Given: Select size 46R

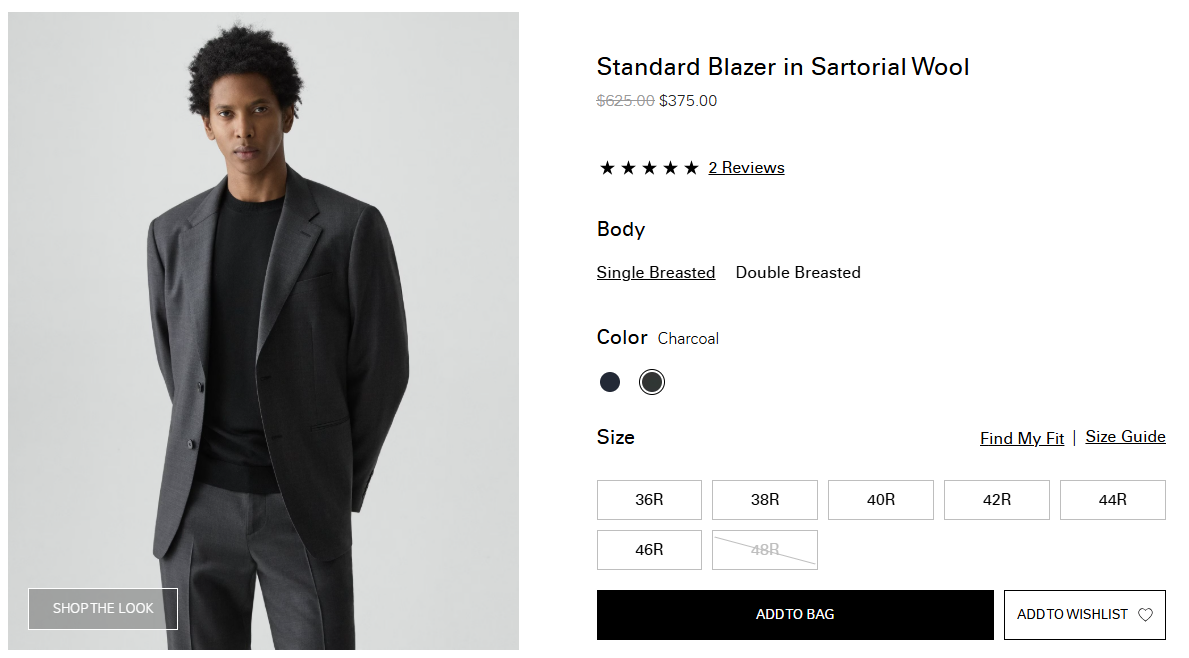Looking at the screenshot, I should pos(649,550).
